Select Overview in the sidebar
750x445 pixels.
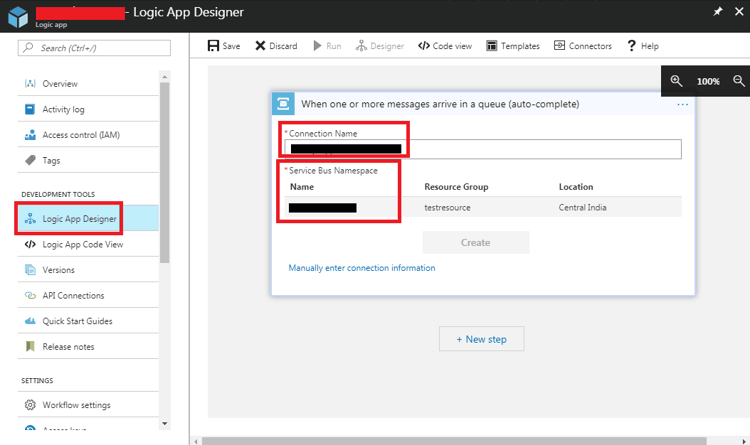click(60, 84)
